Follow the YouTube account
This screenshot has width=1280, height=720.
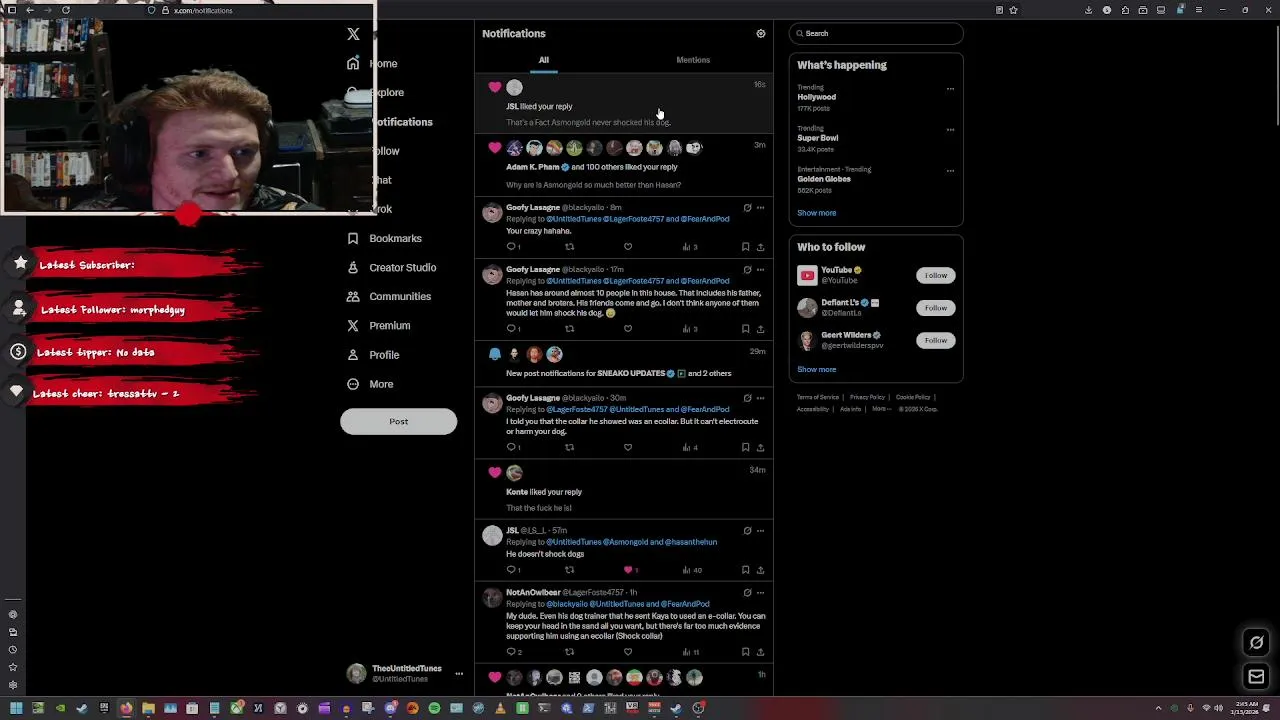coord(935,275)
